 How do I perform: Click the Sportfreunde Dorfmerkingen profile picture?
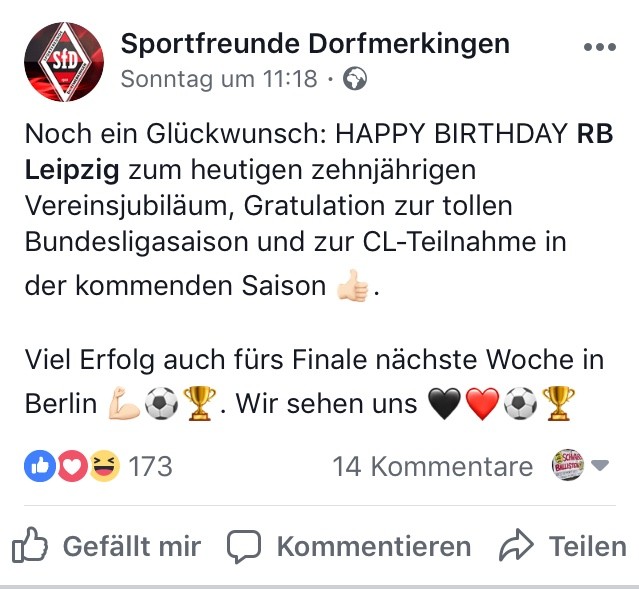(x=64, y=62)
